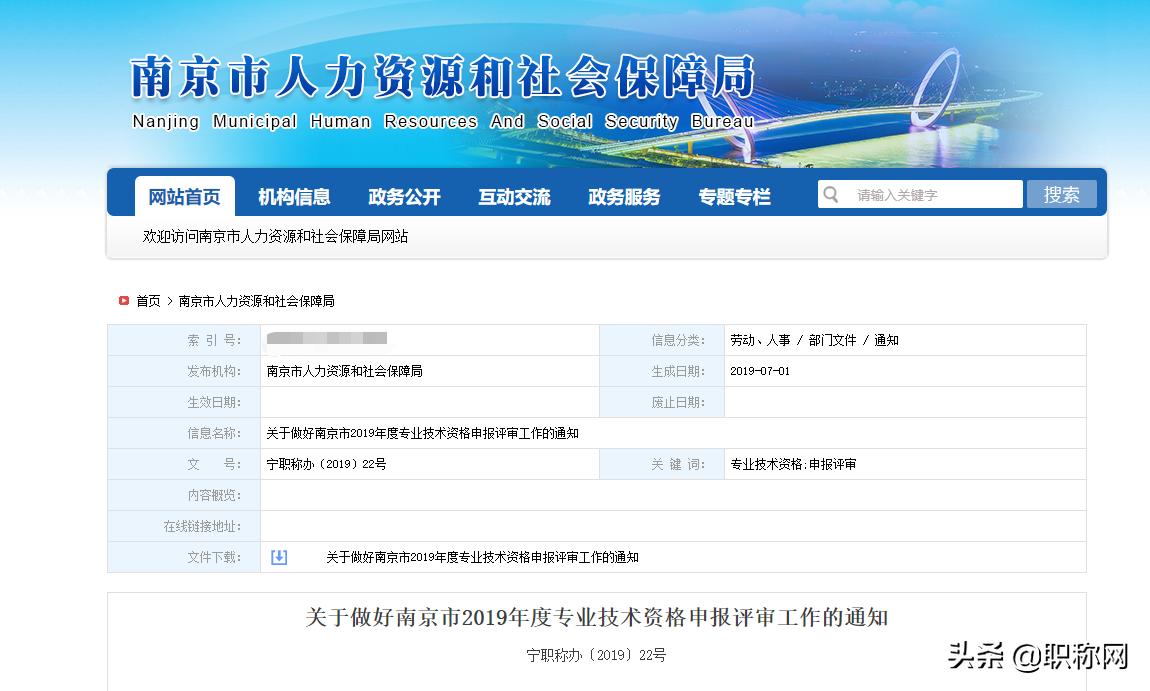Open the 机构信息 section
The height and width of the screenshot is (691, 1150).
(294, 196)
